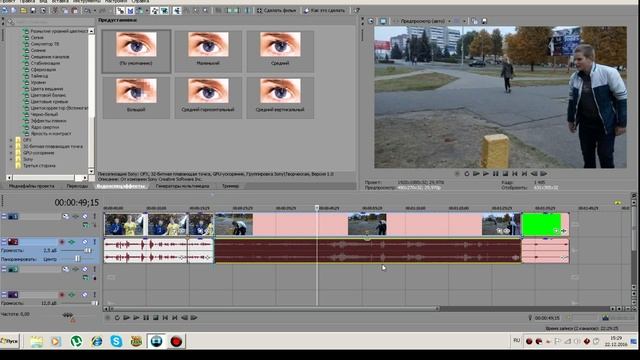This screenshot has height=360, width=640.
Task: Switch to Медиафайлы проекта tab
Action: pos(31,186)
